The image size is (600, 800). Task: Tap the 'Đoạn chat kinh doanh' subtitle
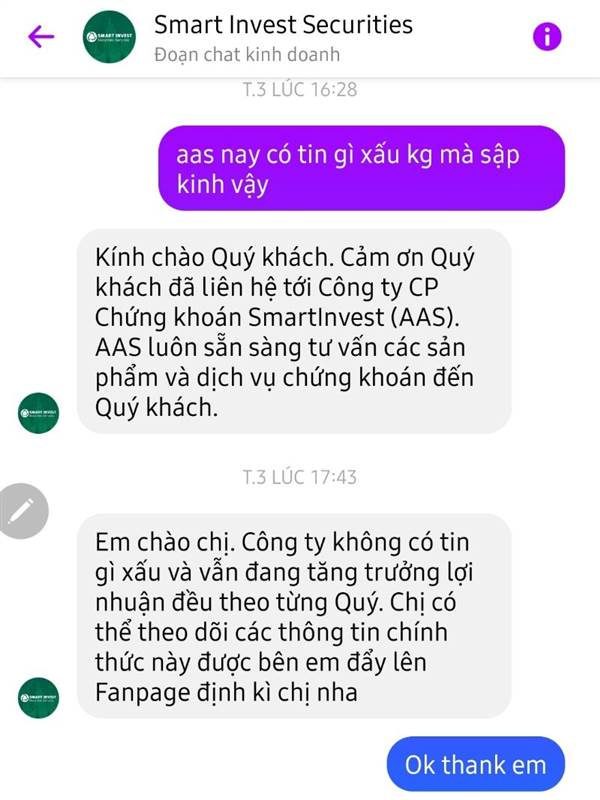(247, 55)
